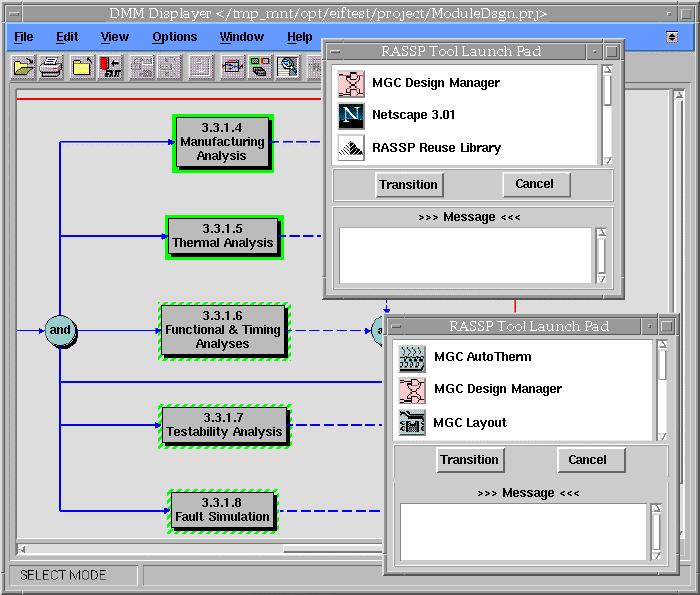
Task: Click the red Exit toolbar icon
Action: tap(110, 68)
